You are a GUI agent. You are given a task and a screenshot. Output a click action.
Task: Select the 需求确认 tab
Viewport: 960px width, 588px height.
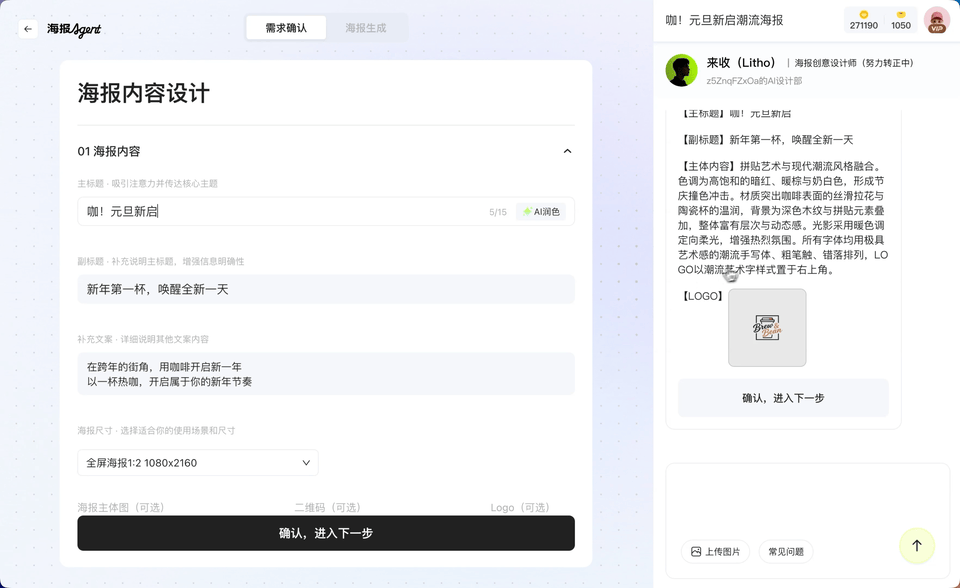tap(286, 28)
